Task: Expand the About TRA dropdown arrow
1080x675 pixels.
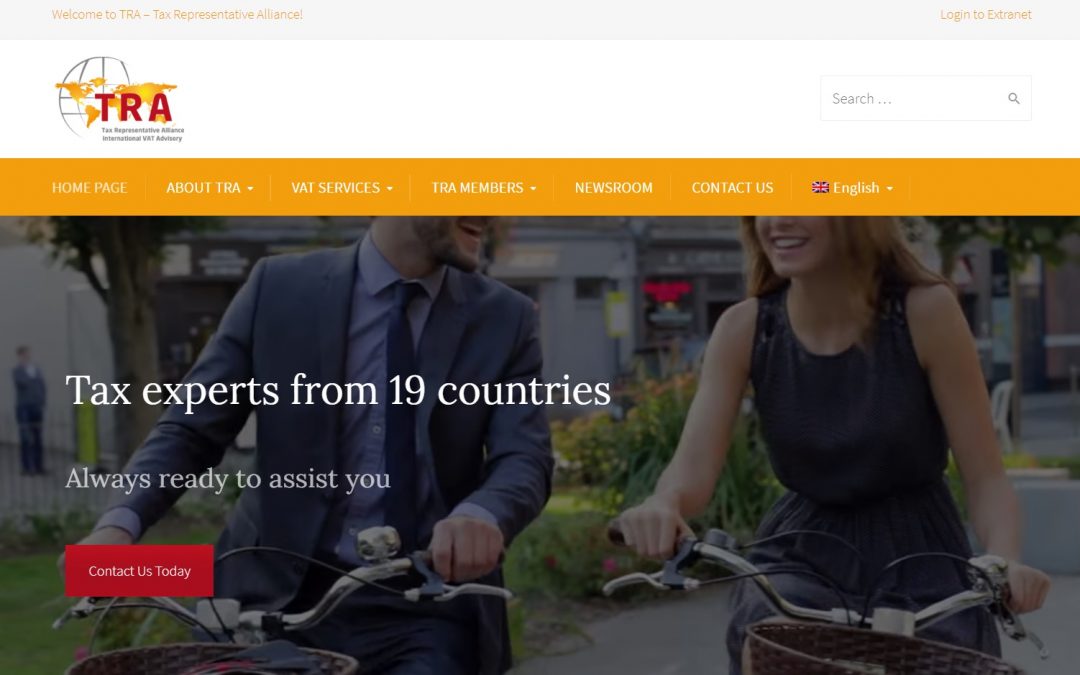Action: [x=250, y=189]
